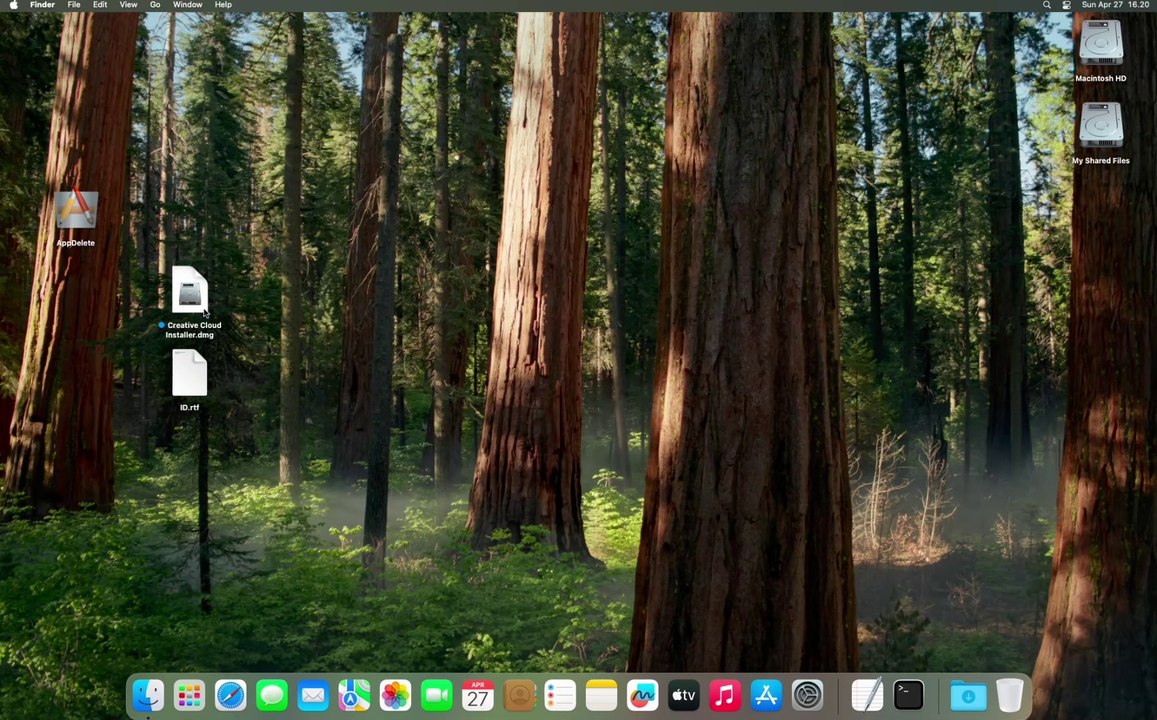
Task: Open Messages in the Dock
Action: pos(272,695)
